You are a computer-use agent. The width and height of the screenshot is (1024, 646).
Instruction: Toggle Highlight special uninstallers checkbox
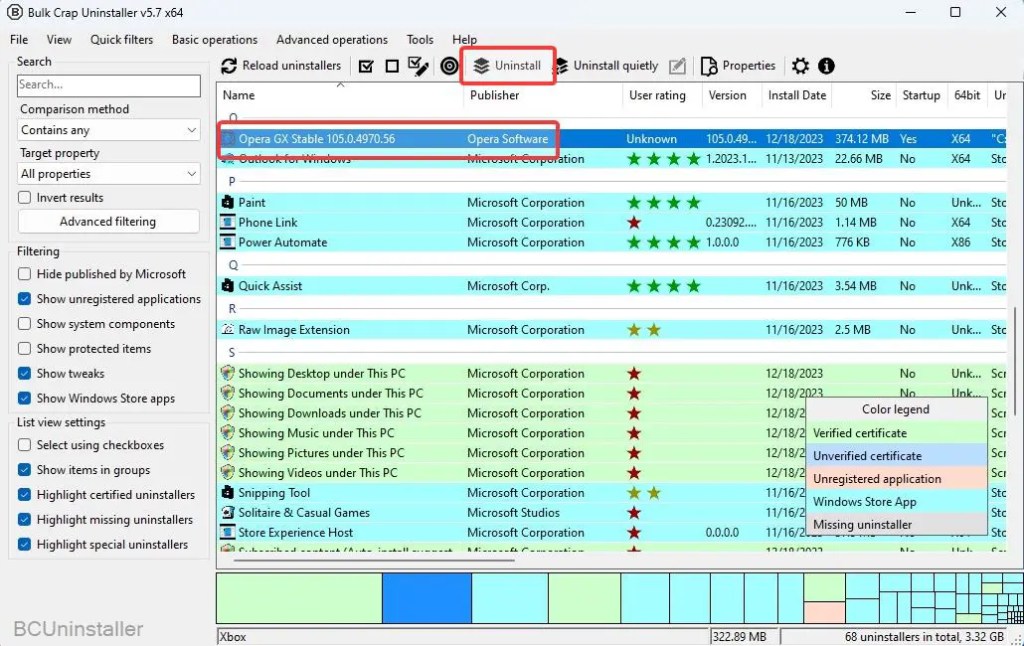coord(25,544)
